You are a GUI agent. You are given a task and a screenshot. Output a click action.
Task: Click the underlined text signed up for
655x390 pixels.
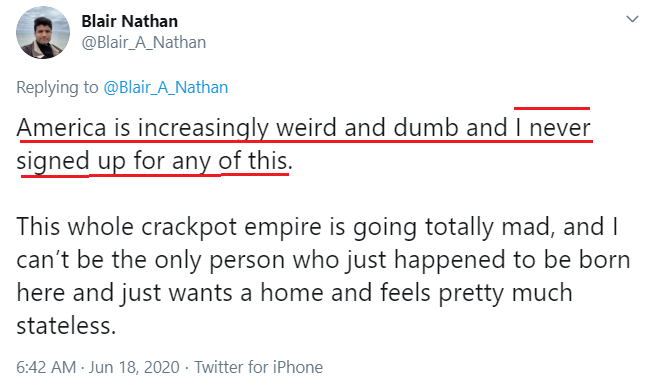click(x=90, y=161)
